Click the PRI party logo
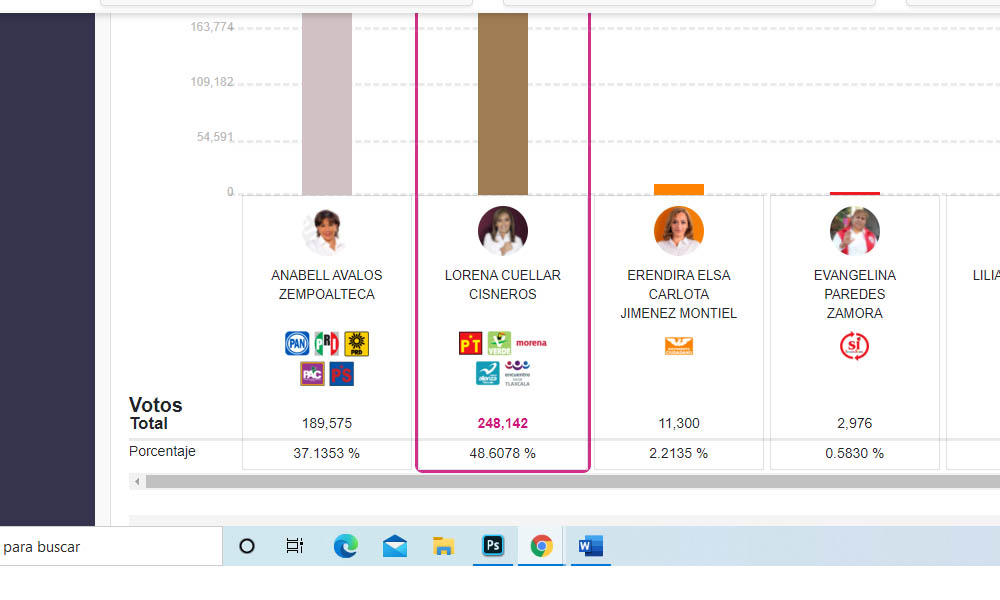Screen dimensions: 1000x600 (x=326, y=344)
